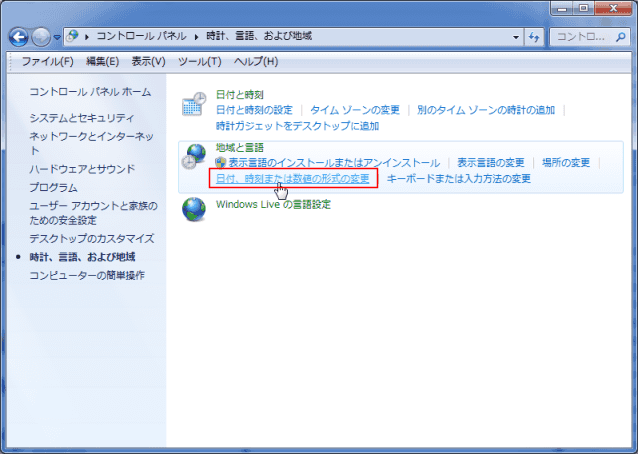Viewport: 638px width, 454px height.
Task: Open the 地域と言語 heading
Action: pos(240,147)
